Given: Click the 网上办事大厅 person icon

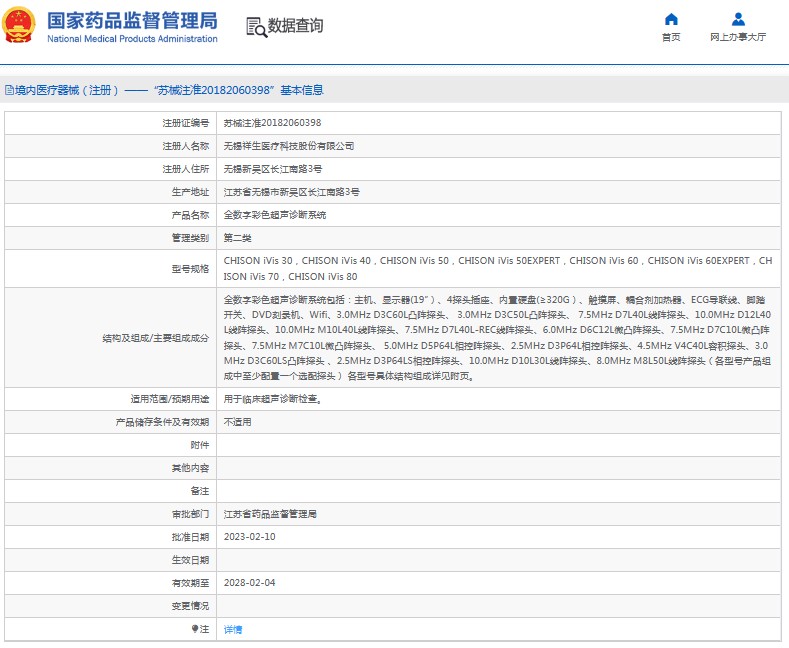Looking at the screenshot, I should pyautogui.click(x=738, y=19).
